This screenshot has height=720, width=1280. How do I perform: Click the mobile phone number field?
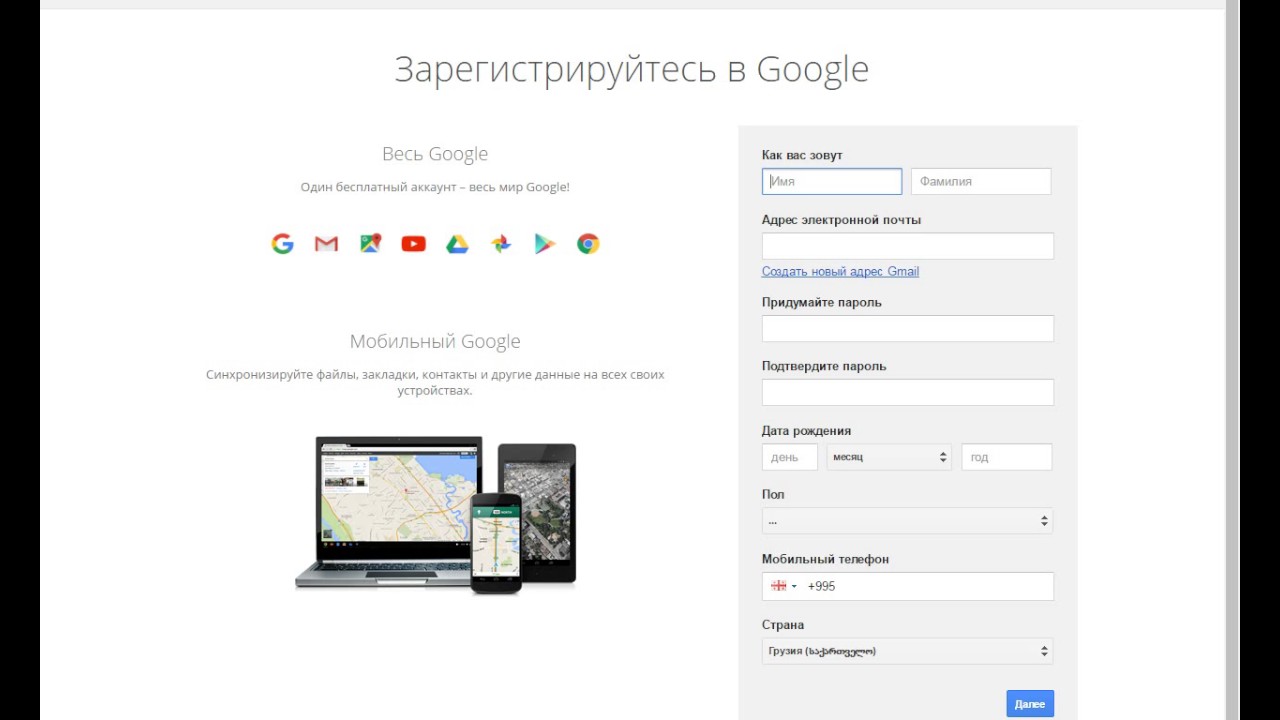click(908, 586)
